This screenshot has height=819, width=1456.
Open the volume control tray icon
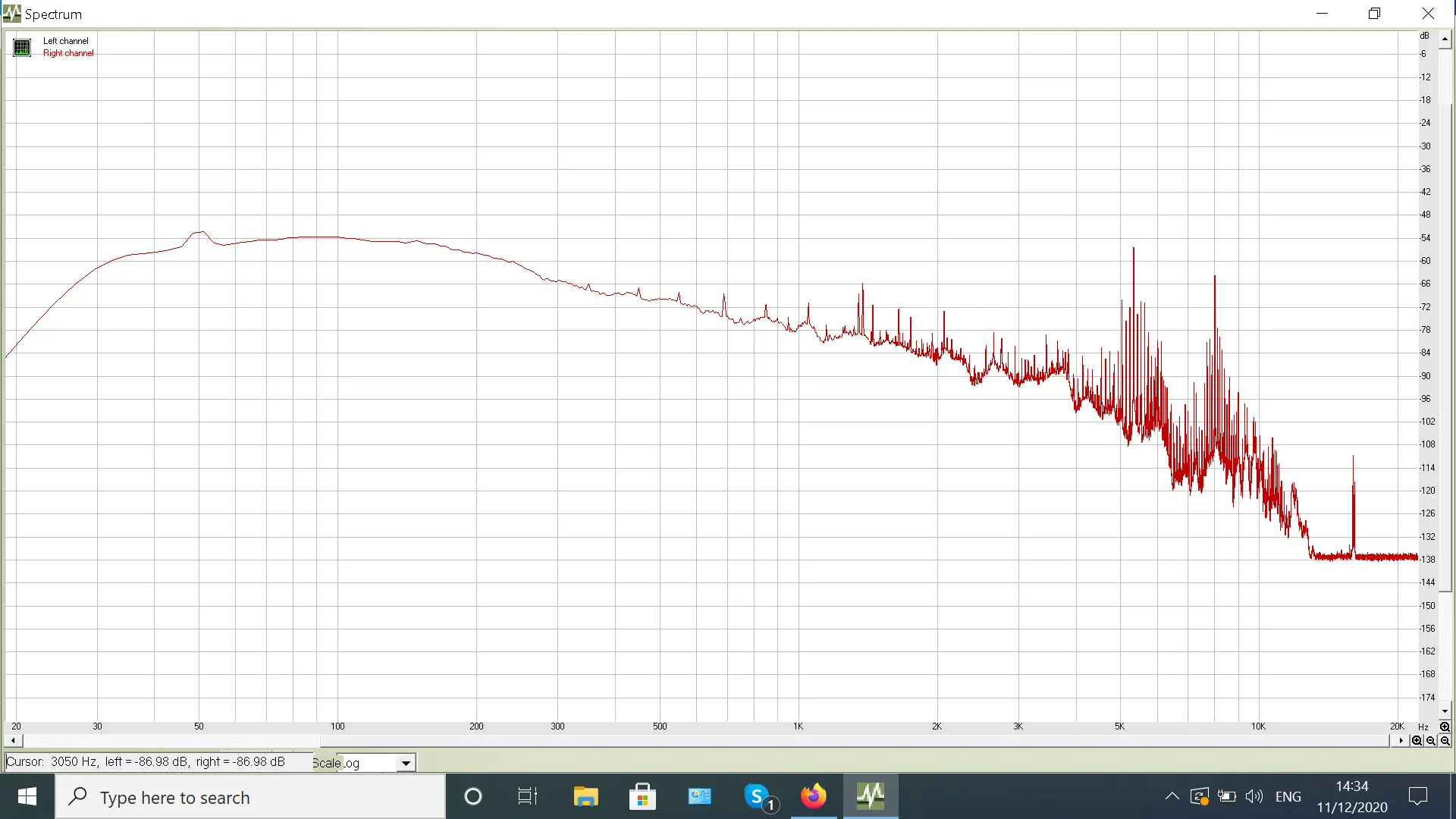pos(1254,796)
